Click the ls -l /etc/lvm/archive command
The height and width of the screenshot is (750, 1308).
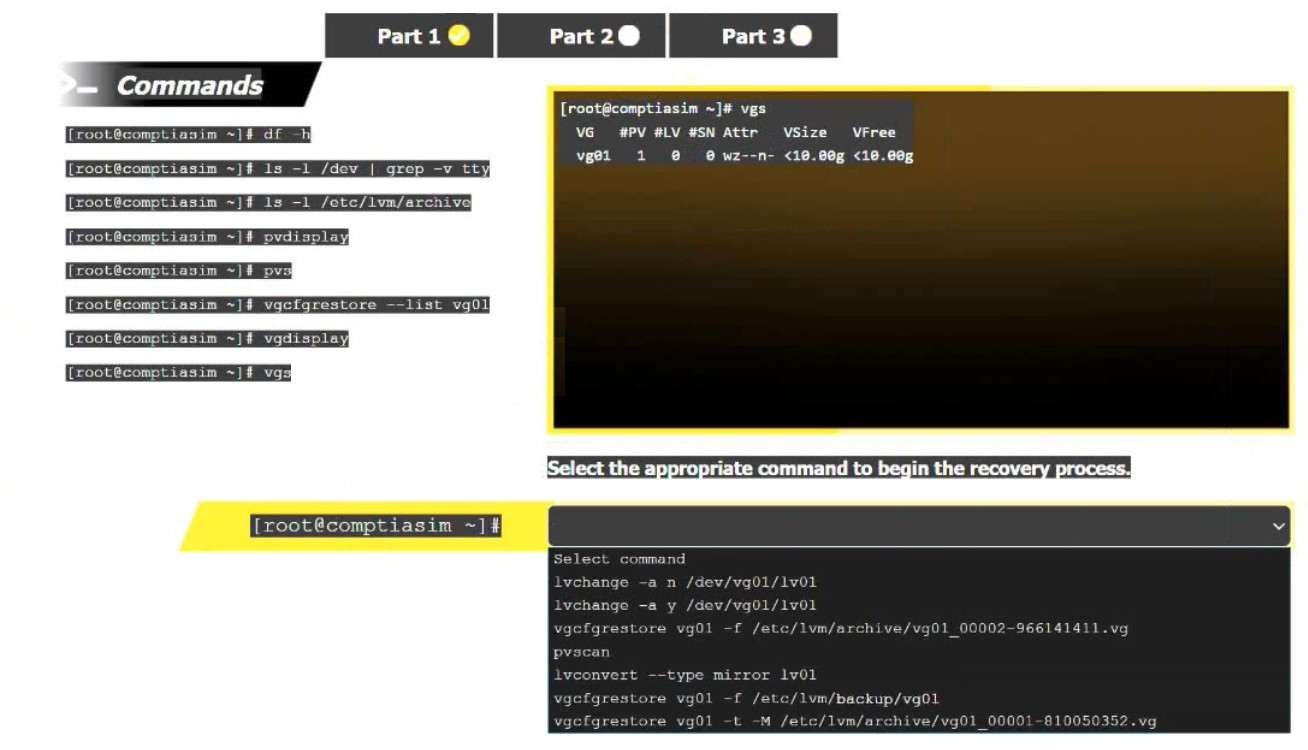[x=268, y=203]
